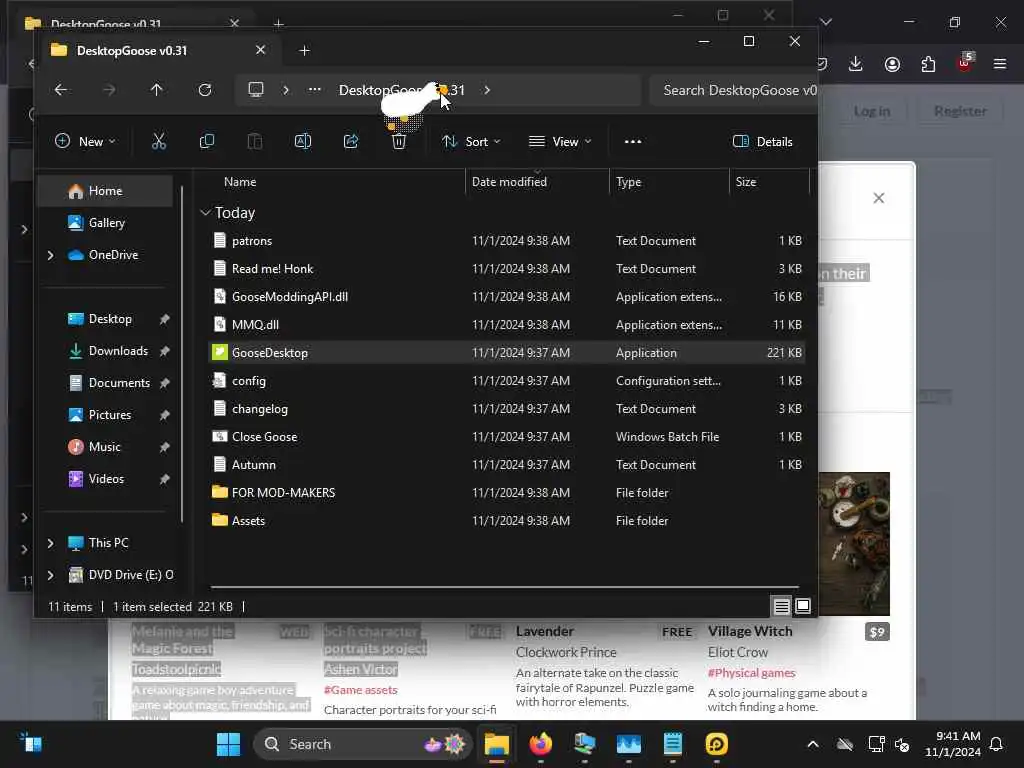Open the See more ellipsis menu in toolbar
The image size is (1024, 768).
[x=632, y=142]
